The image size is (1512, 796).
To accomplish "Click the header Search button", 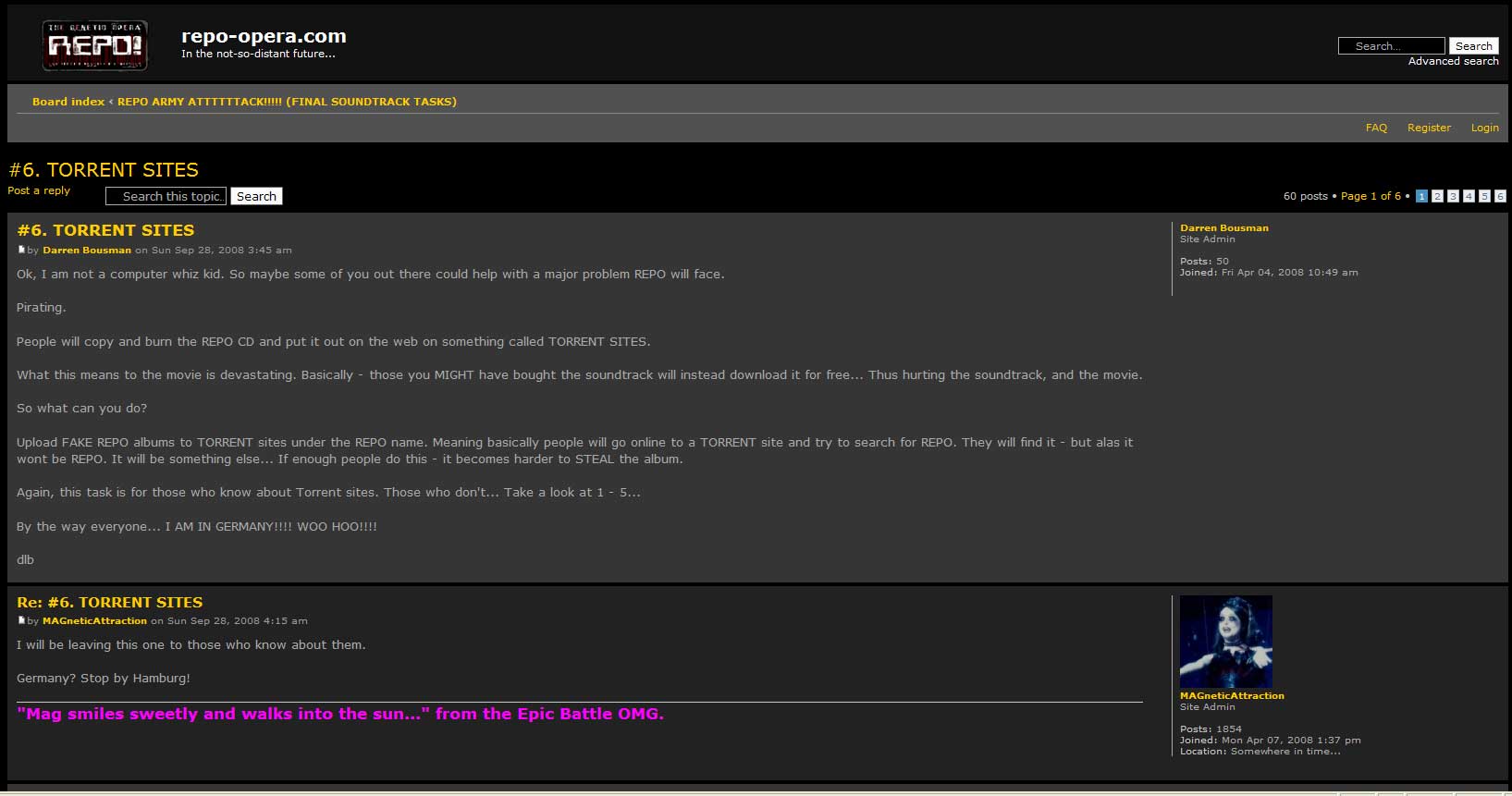I will coord(1473,45).
